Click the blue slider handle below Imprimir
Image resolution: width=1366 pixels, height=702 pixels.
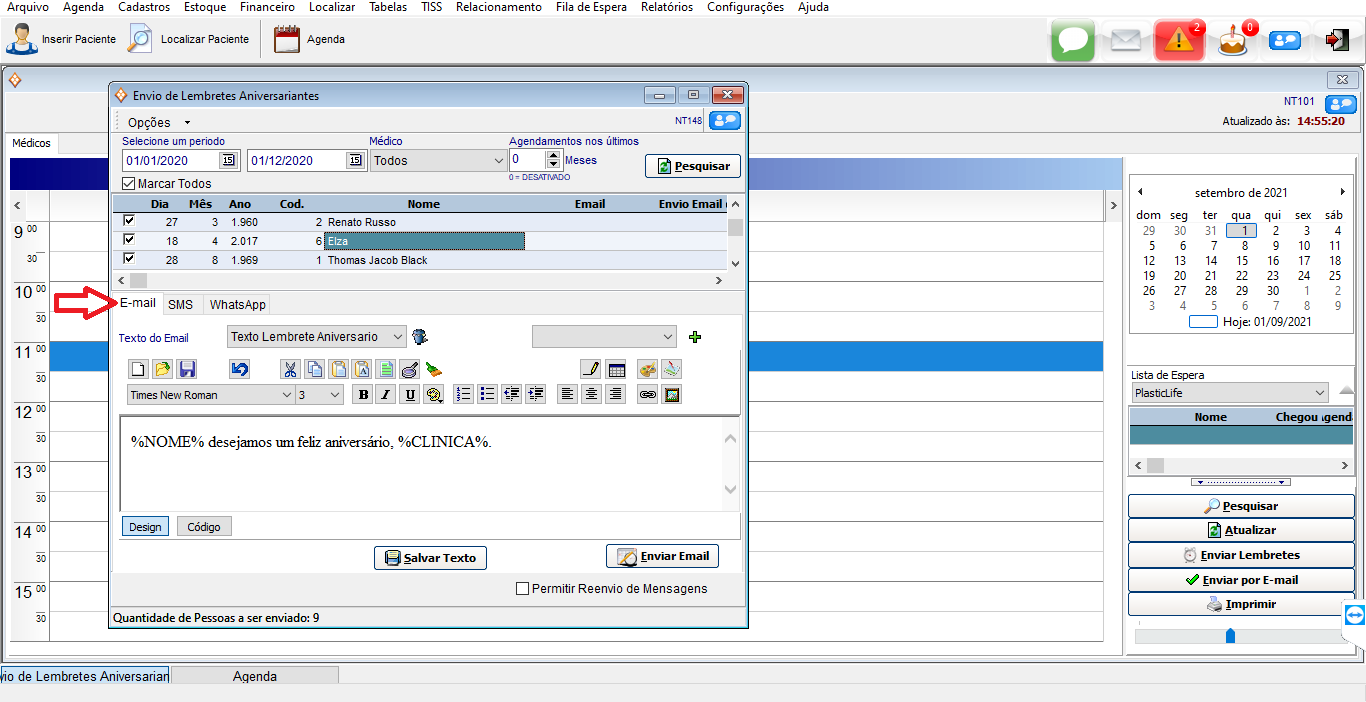(x=1230, y=636)
